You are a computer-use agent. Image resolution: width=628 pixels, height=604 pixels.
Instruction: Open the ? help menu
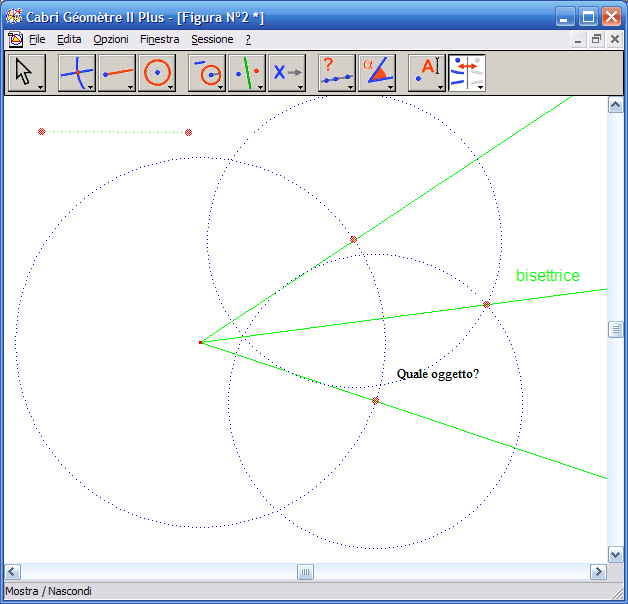click(x=248, y=39)
